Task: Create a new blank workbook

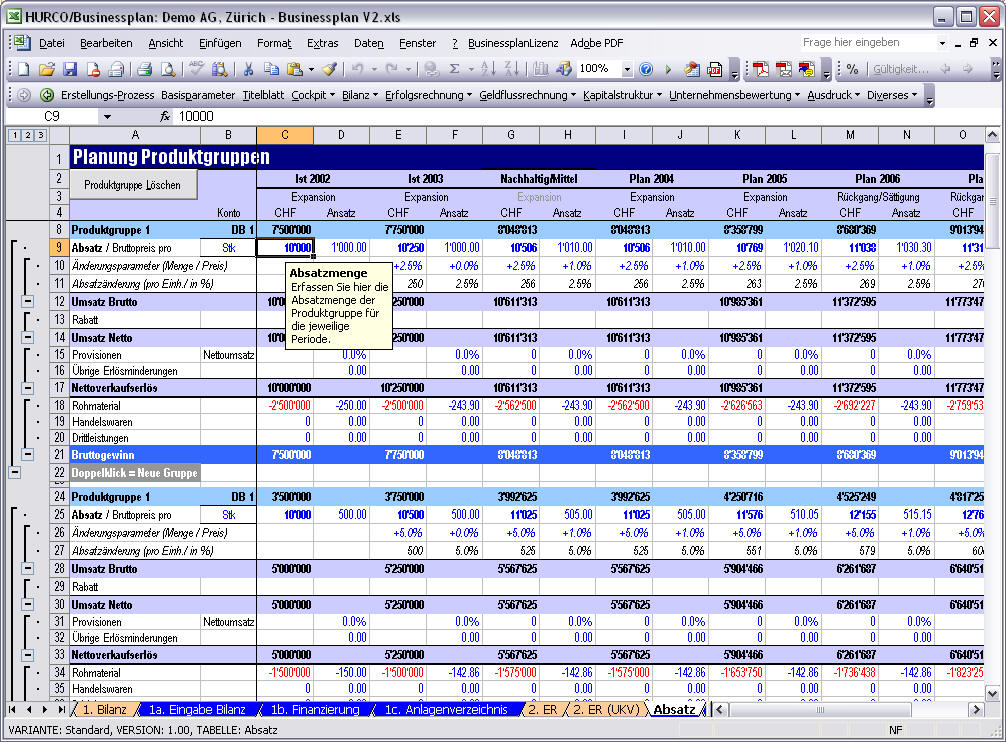Action: (24, 69)
